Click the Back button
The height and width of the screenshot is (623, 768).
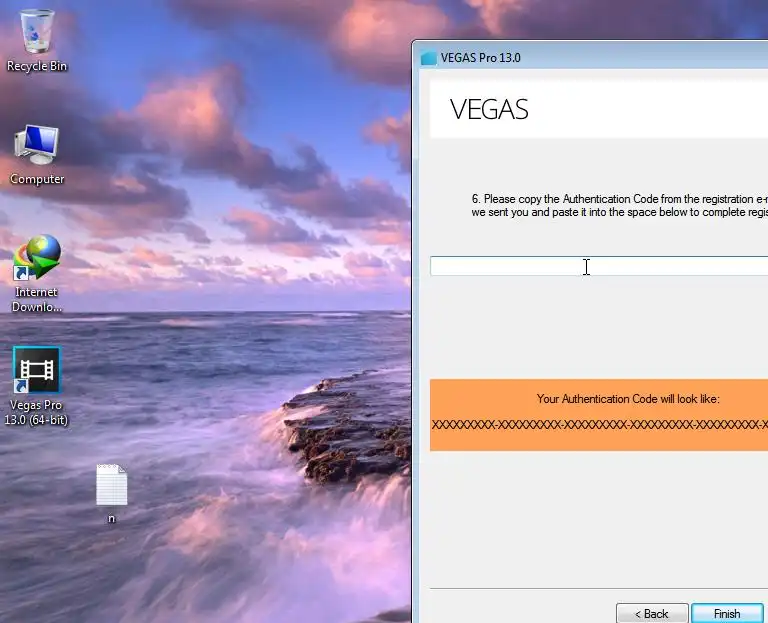(652, 613)
